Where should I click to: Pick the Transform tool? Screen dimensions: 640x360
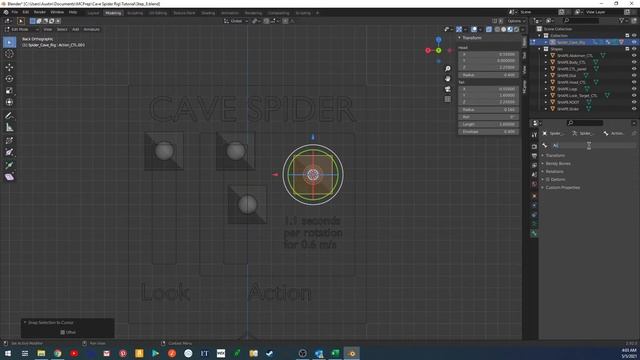point(9,102)
